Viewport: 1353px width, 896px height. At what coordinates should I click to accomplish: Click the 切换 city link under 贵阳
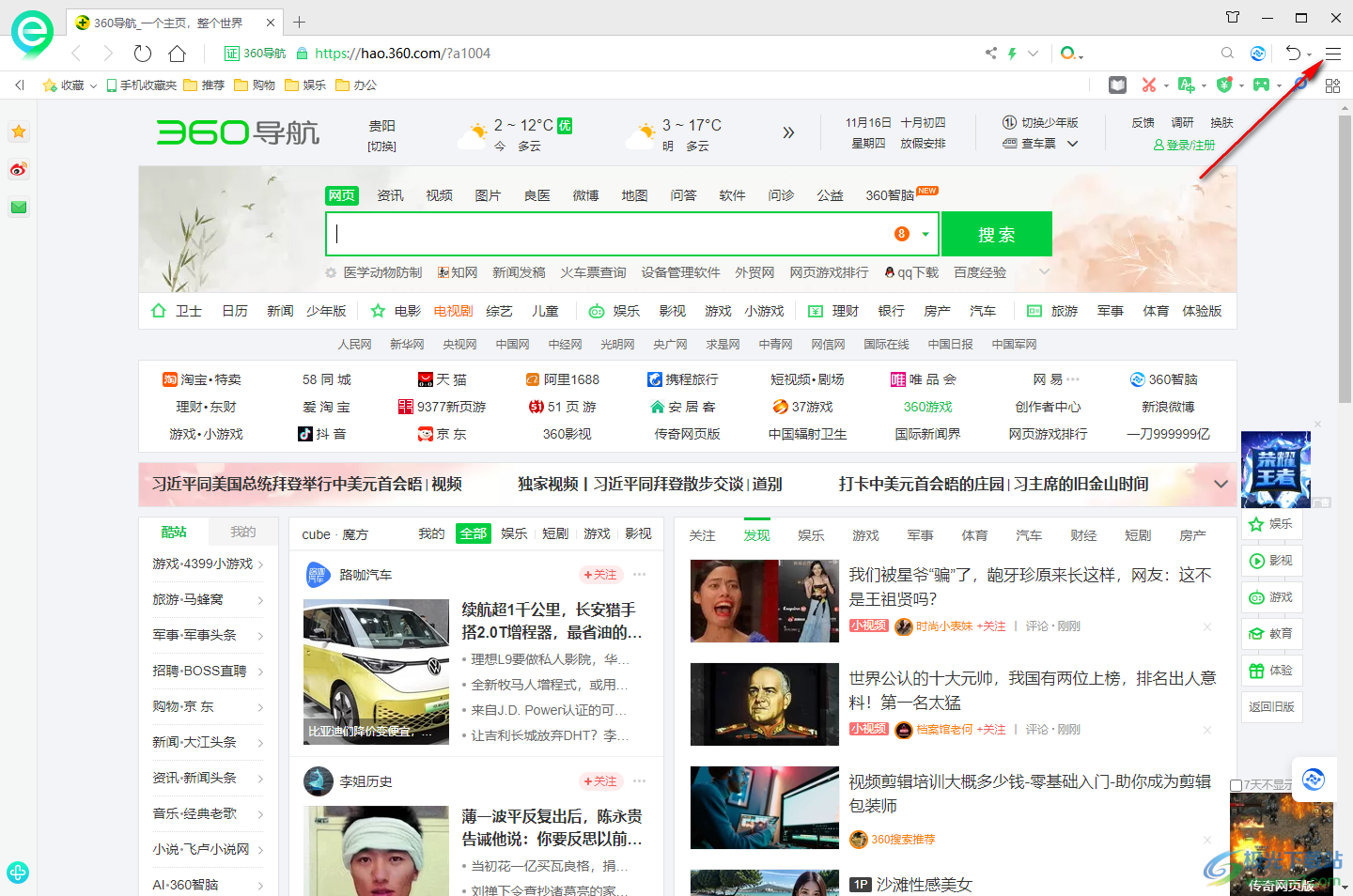click(381, 147)
